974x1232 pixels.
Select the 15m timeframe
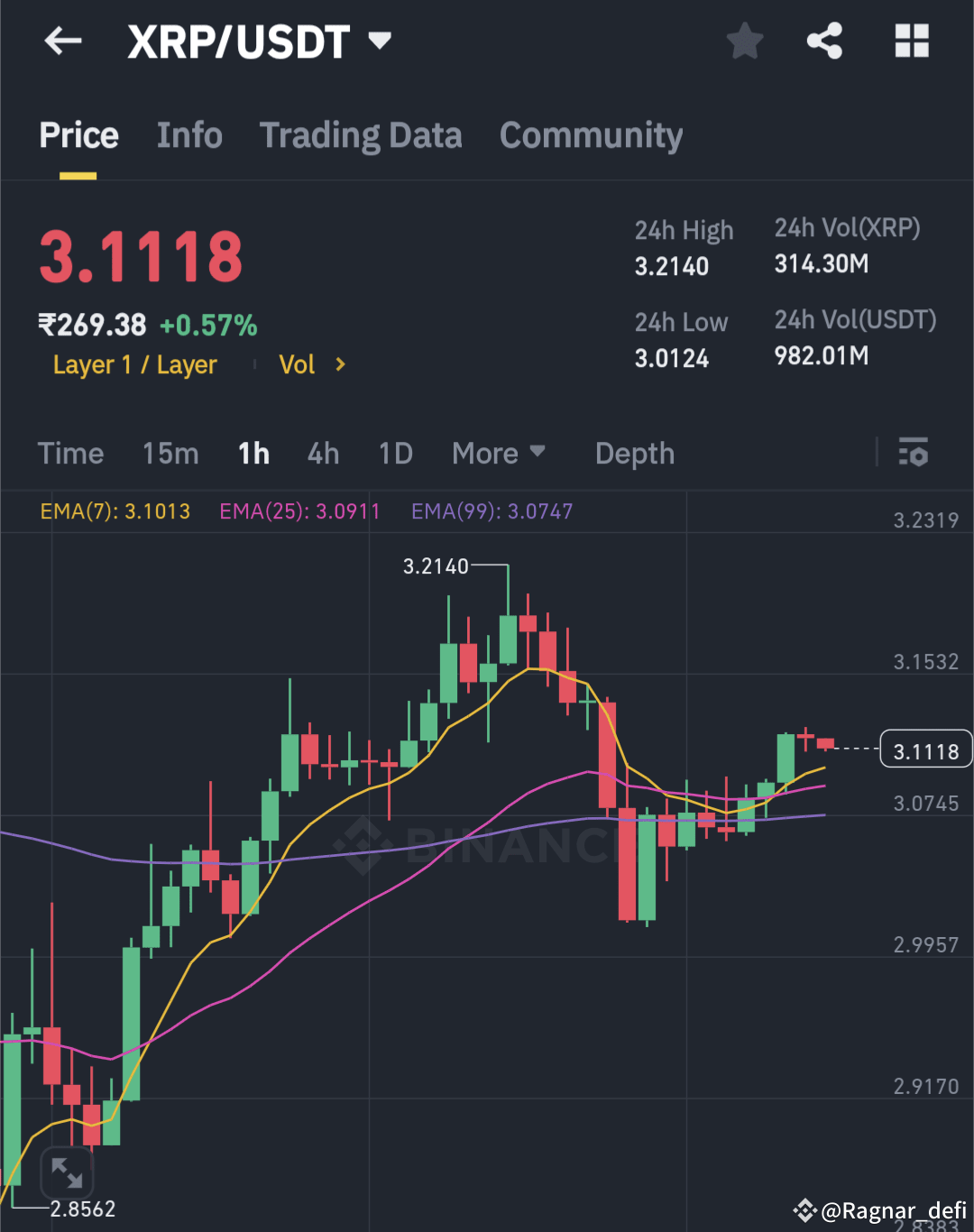click(170, 454)
